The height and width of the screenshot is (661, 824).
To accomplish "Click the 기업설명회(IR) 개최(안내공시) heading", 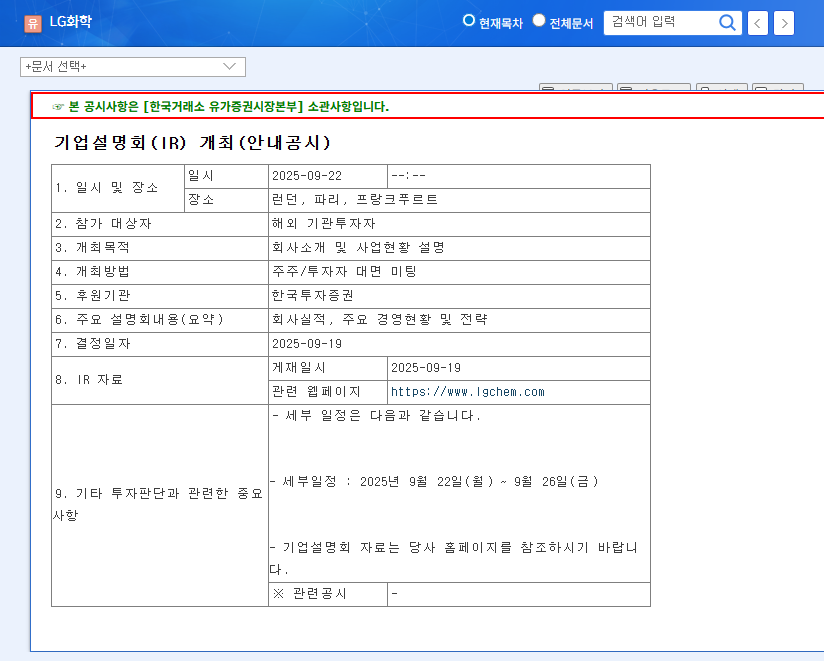I will (192, 142).
